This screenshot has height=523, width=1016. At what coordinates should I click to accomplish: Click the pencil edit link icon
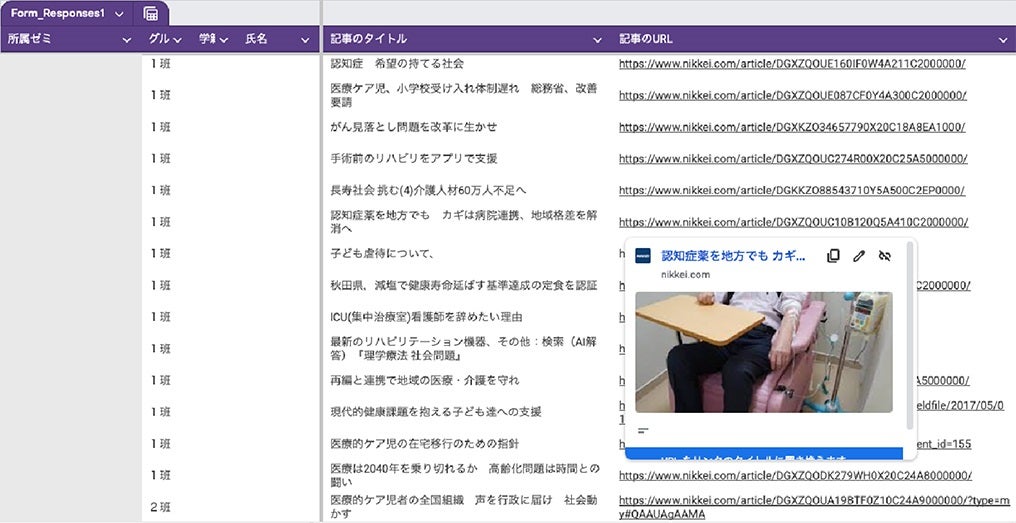click(x=859, y=256)
